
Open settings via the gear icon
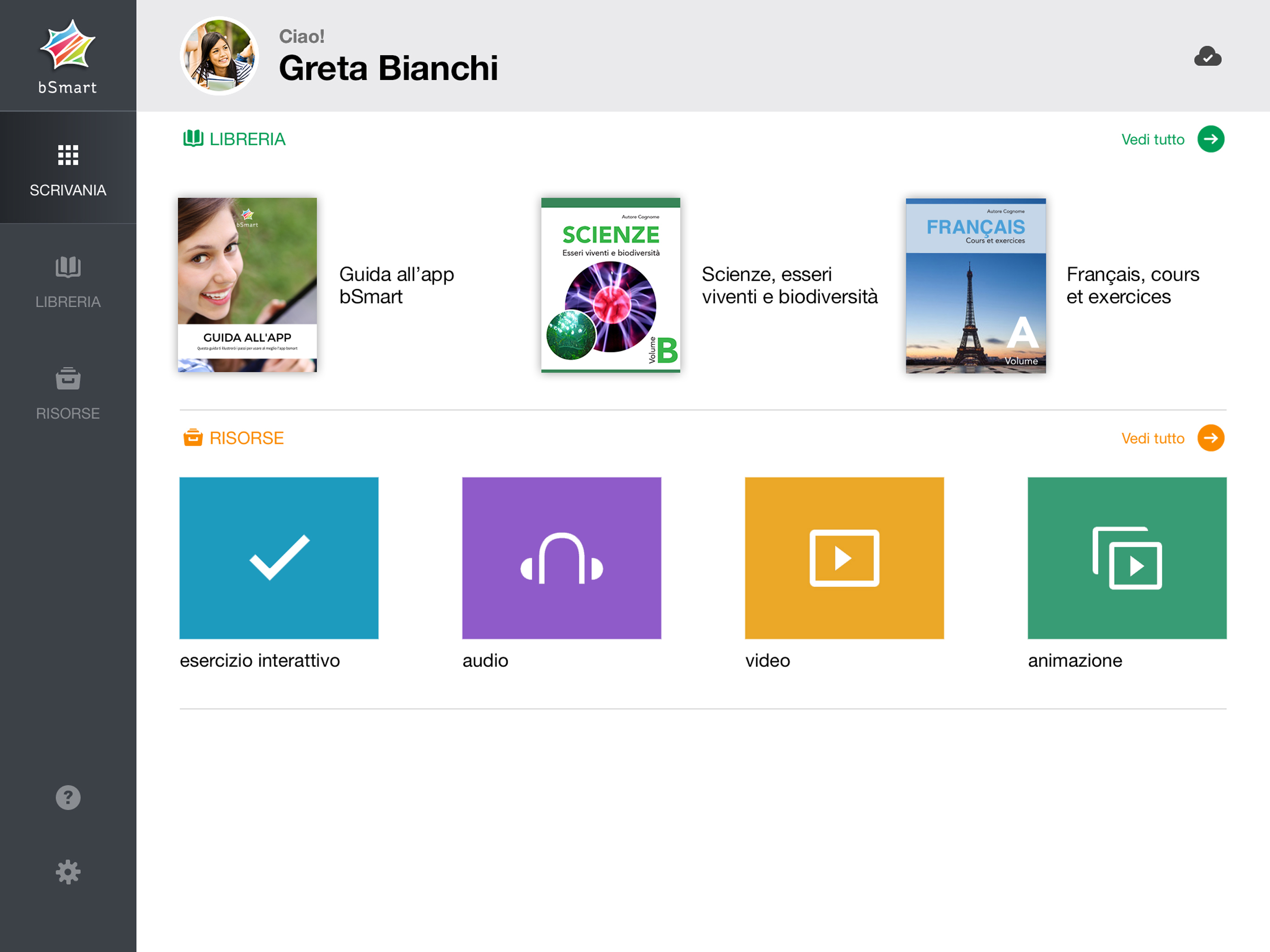click(x=68, y=872)
